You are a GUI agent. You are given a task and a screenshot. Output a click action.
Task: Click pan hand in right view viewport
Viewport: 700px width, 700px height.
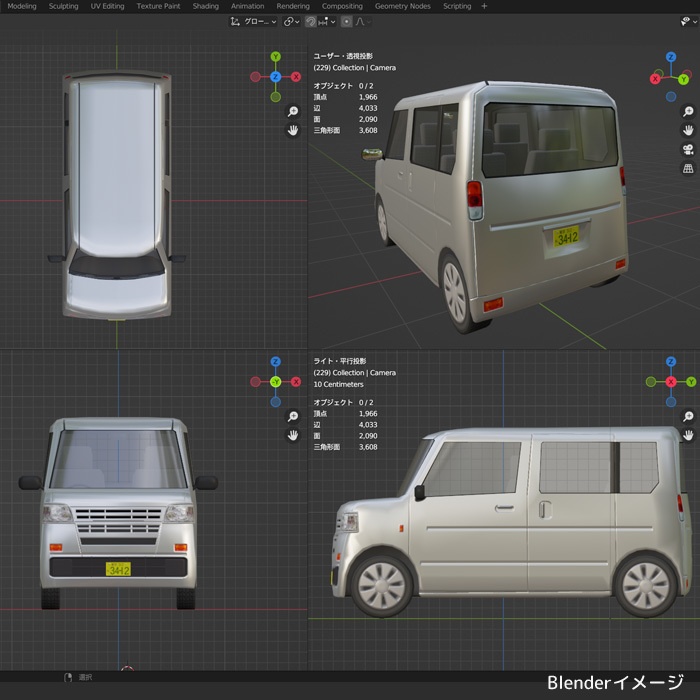tap(688, 434)
